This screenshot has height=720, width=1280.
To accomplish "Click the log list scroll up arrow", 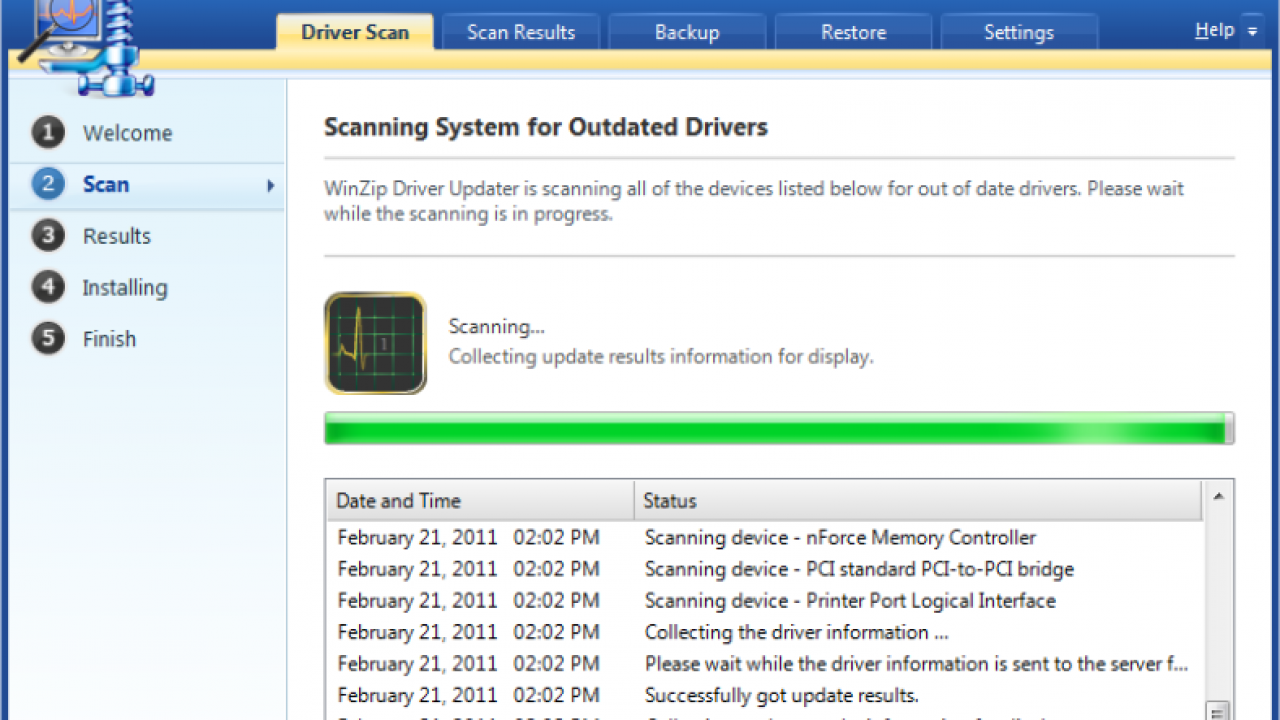I will [x=1218, y=496].
